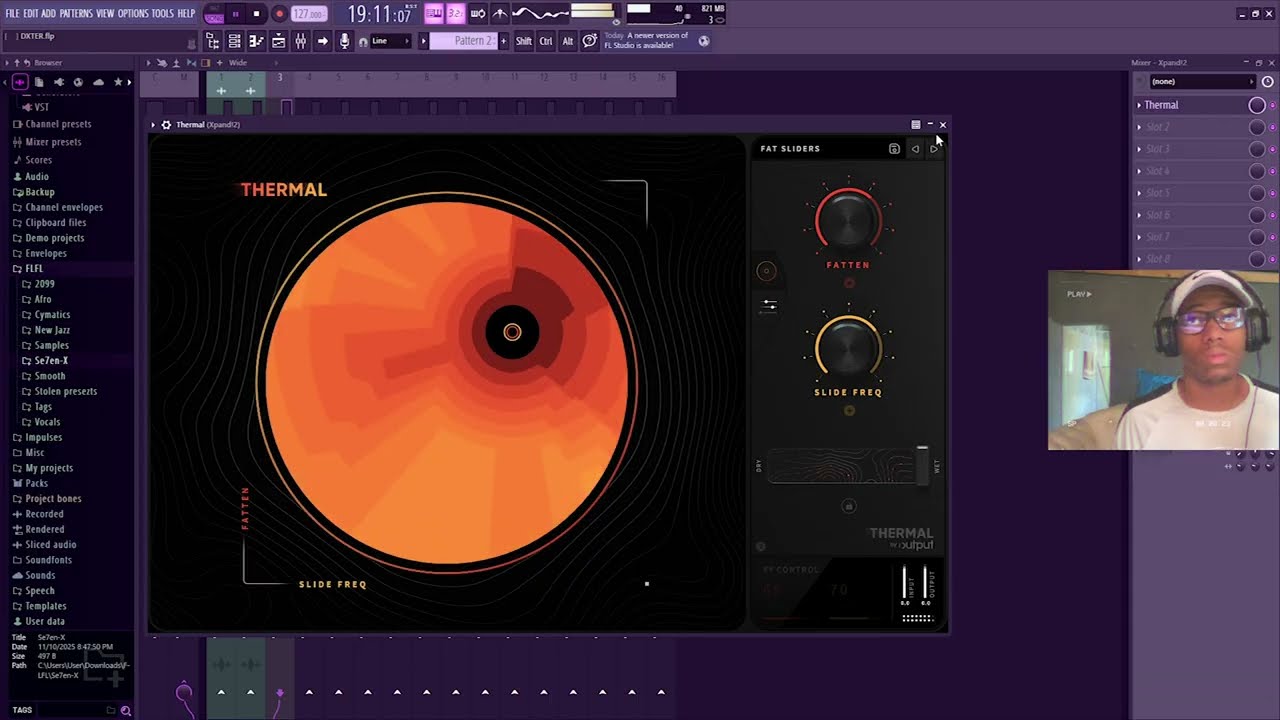Image resolution: width=1280 pixels, height=720 pixels.
Task: Select the browser plugins tab icon
Action: click(59, 82)
